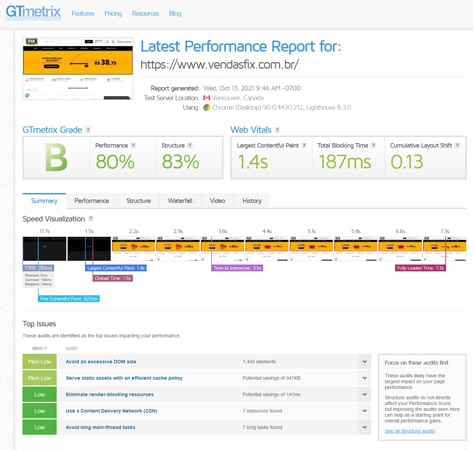Click the Fully Loaded Time marker
Screen dimensions: 473x450
click(420, 268)
